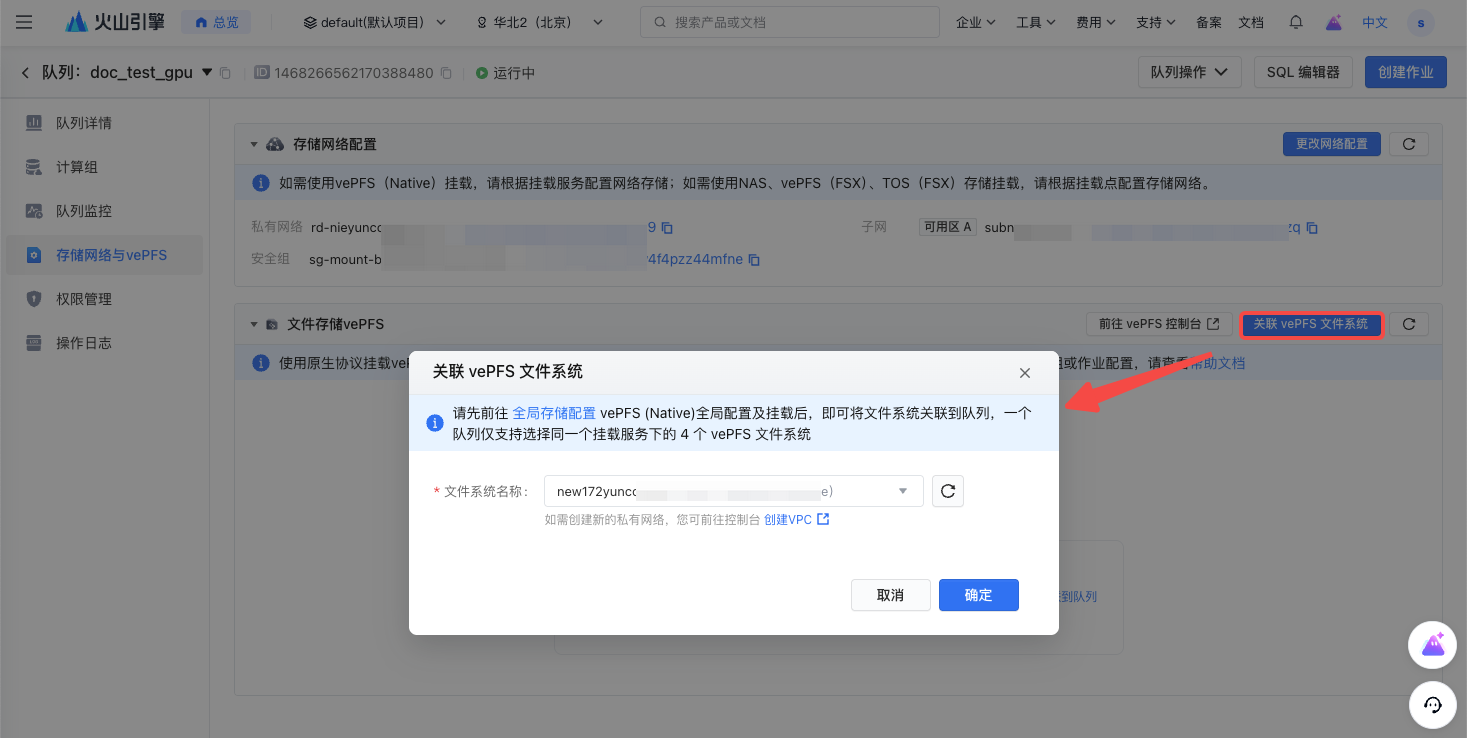This screenshot has height=738, width=1467.
Task: Go to 队列详情 in sidebar
Action: [x=104, y=123]
